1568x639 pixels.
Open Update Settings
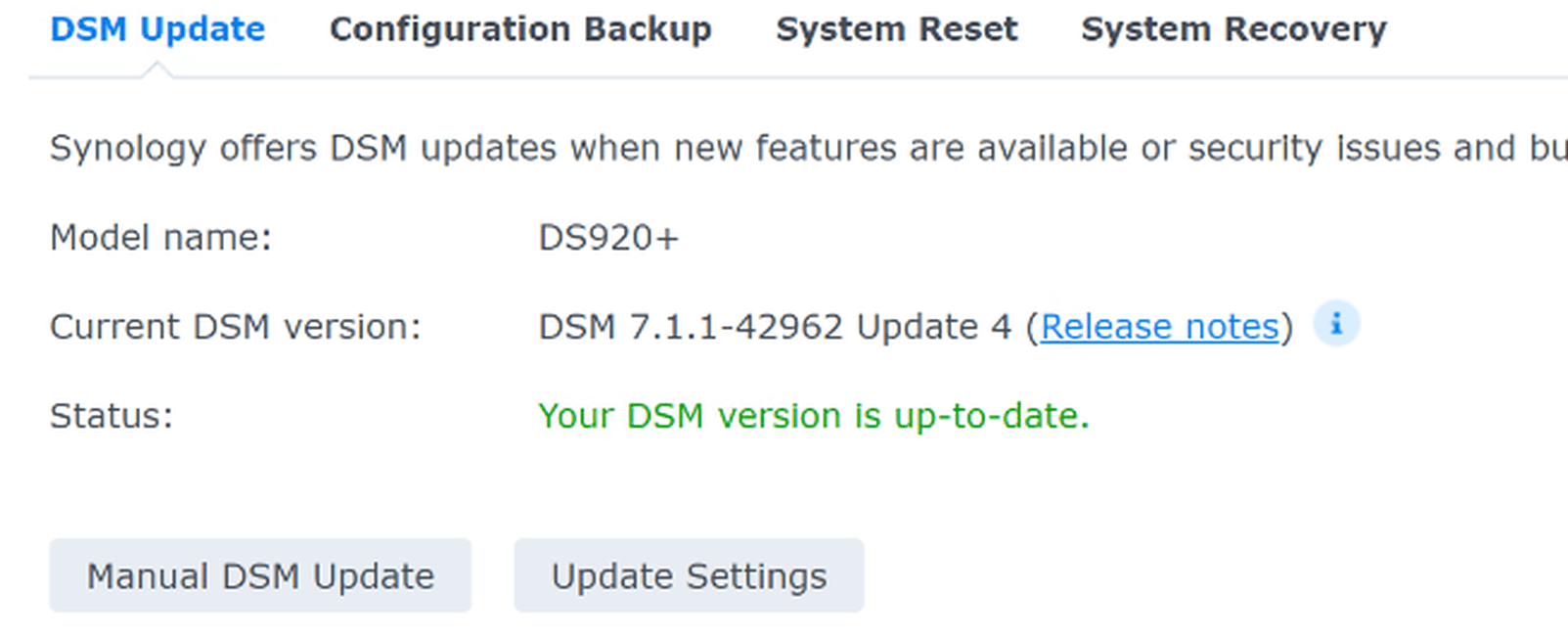click(689, 576)
